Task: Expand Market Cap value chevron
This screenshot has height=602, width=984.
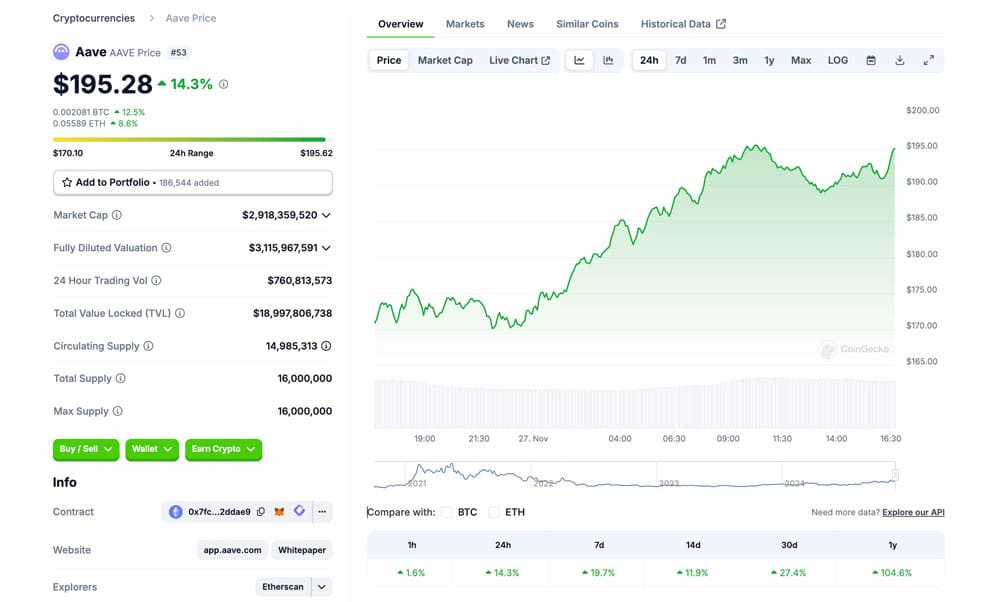Action: [x=326, y=215]
